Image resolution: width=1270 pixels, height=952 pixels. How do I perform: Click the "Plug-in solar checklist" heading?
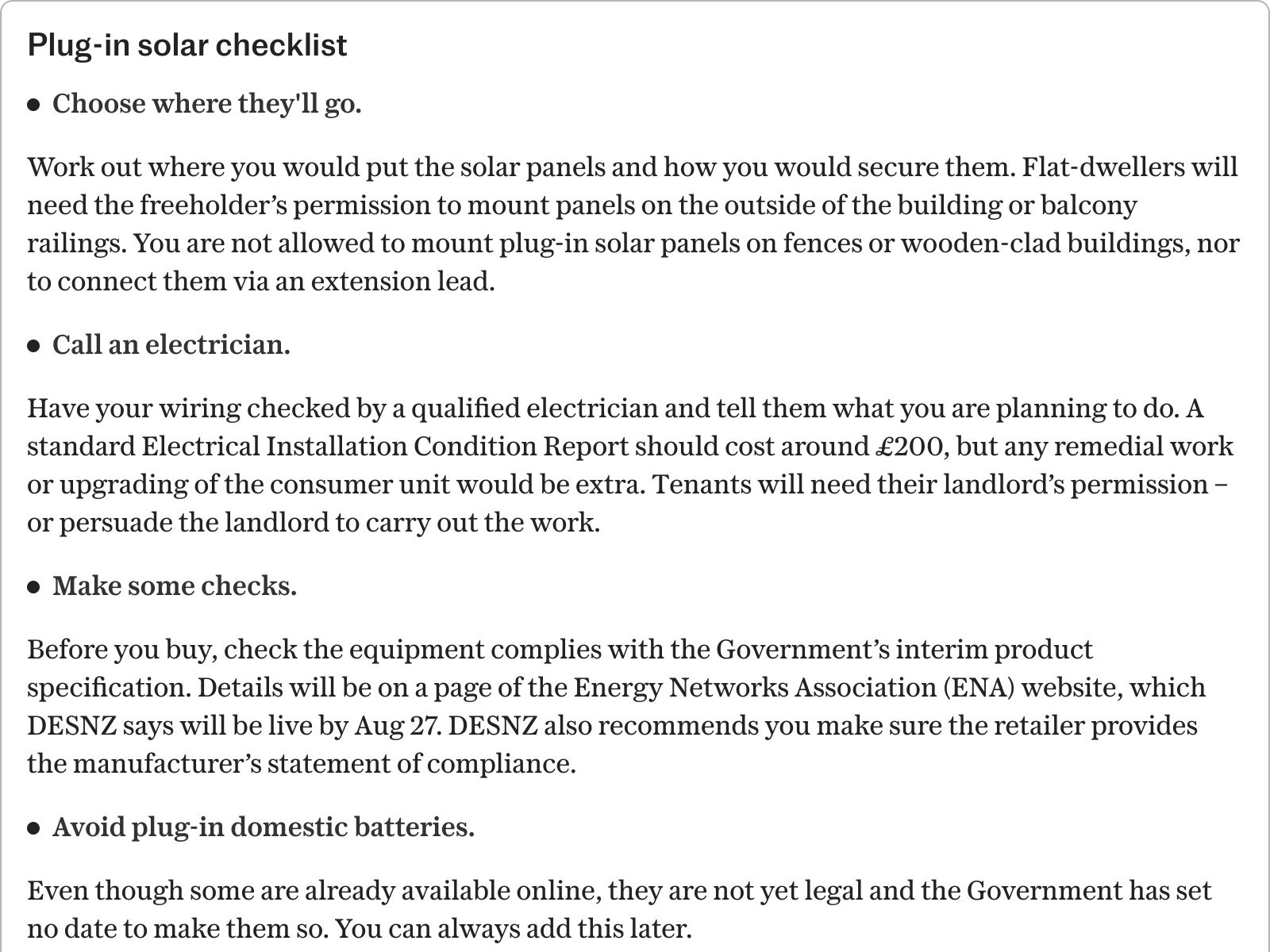(187, 45)
